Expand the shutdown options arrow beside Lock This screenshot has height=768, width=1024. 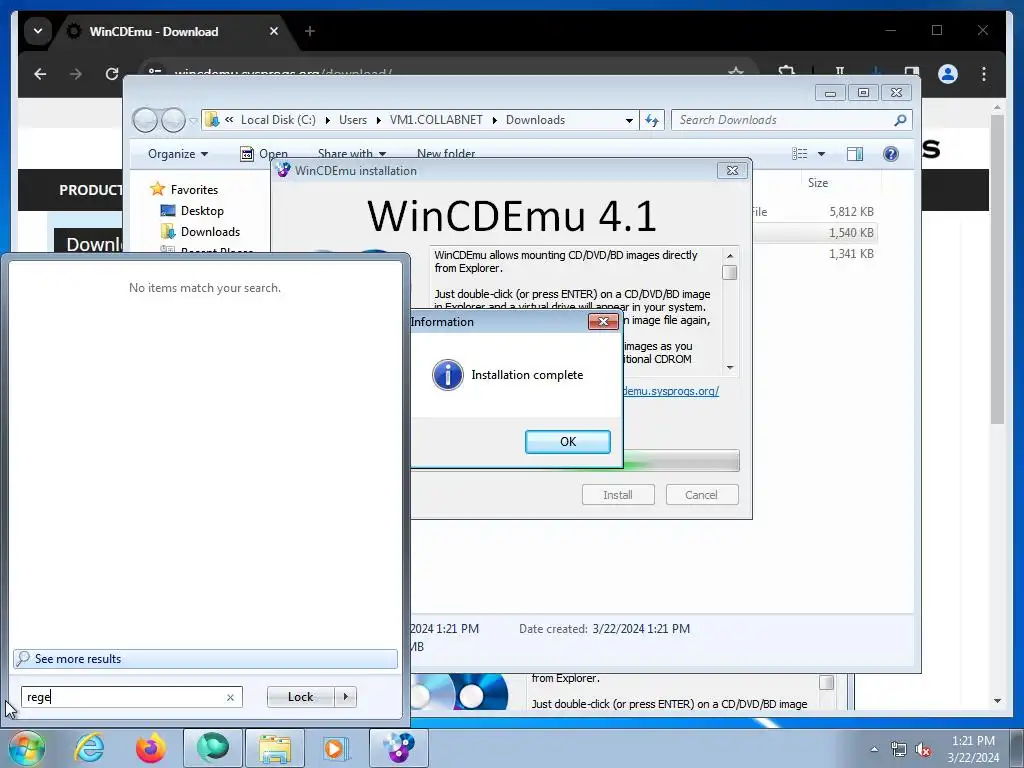click(x=345, y=697)
